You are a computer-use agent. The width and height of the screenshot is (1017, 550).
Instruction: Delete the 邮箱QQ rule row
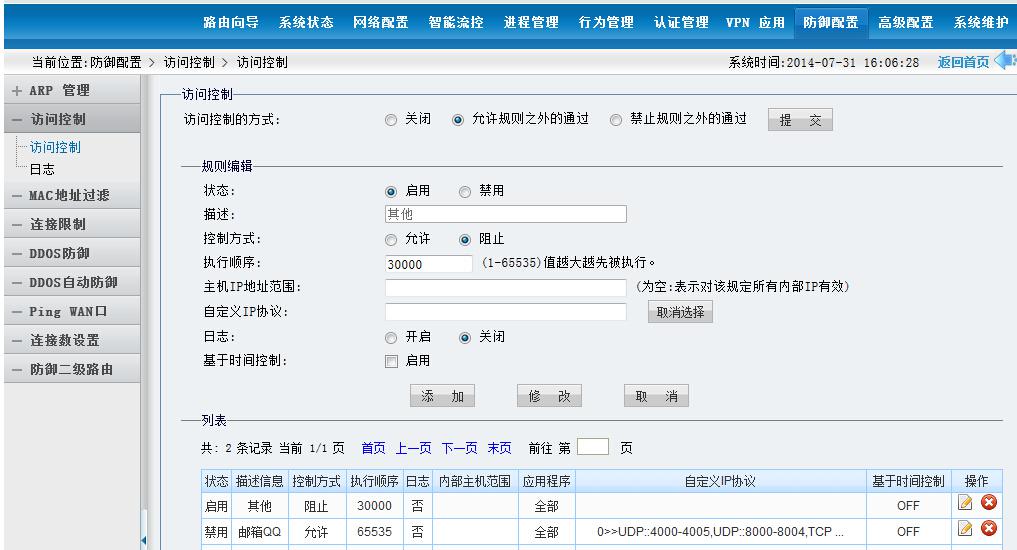tap(989, 529)
